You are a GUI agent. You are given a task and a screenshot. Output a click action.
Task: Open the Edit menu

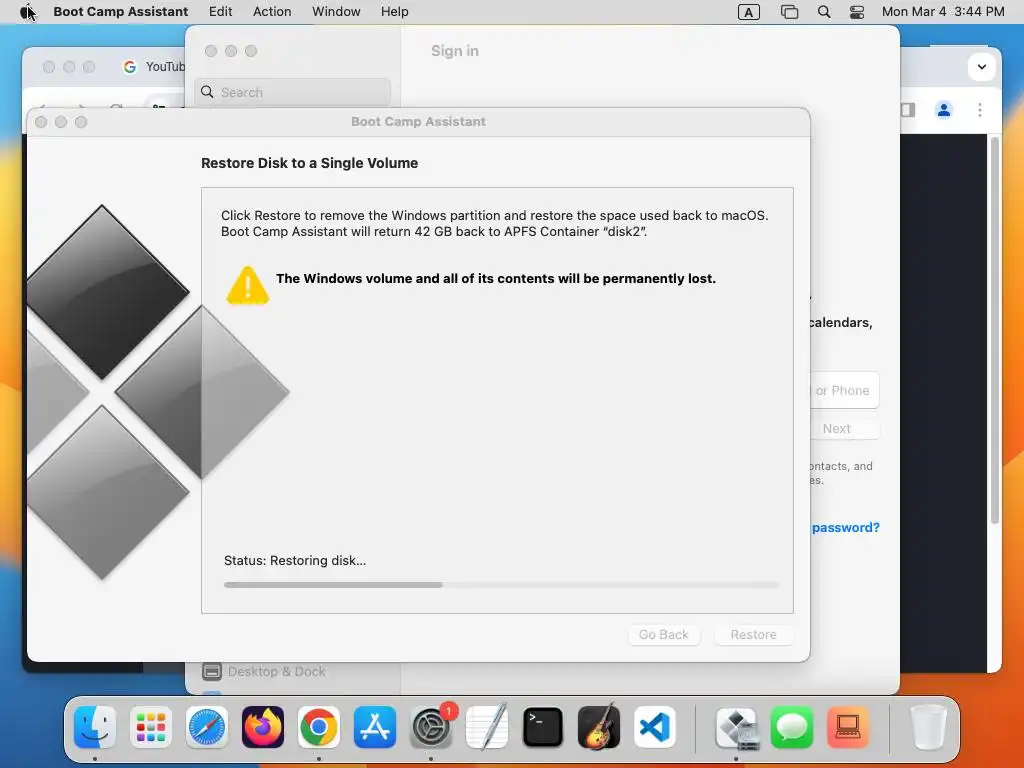221,12
